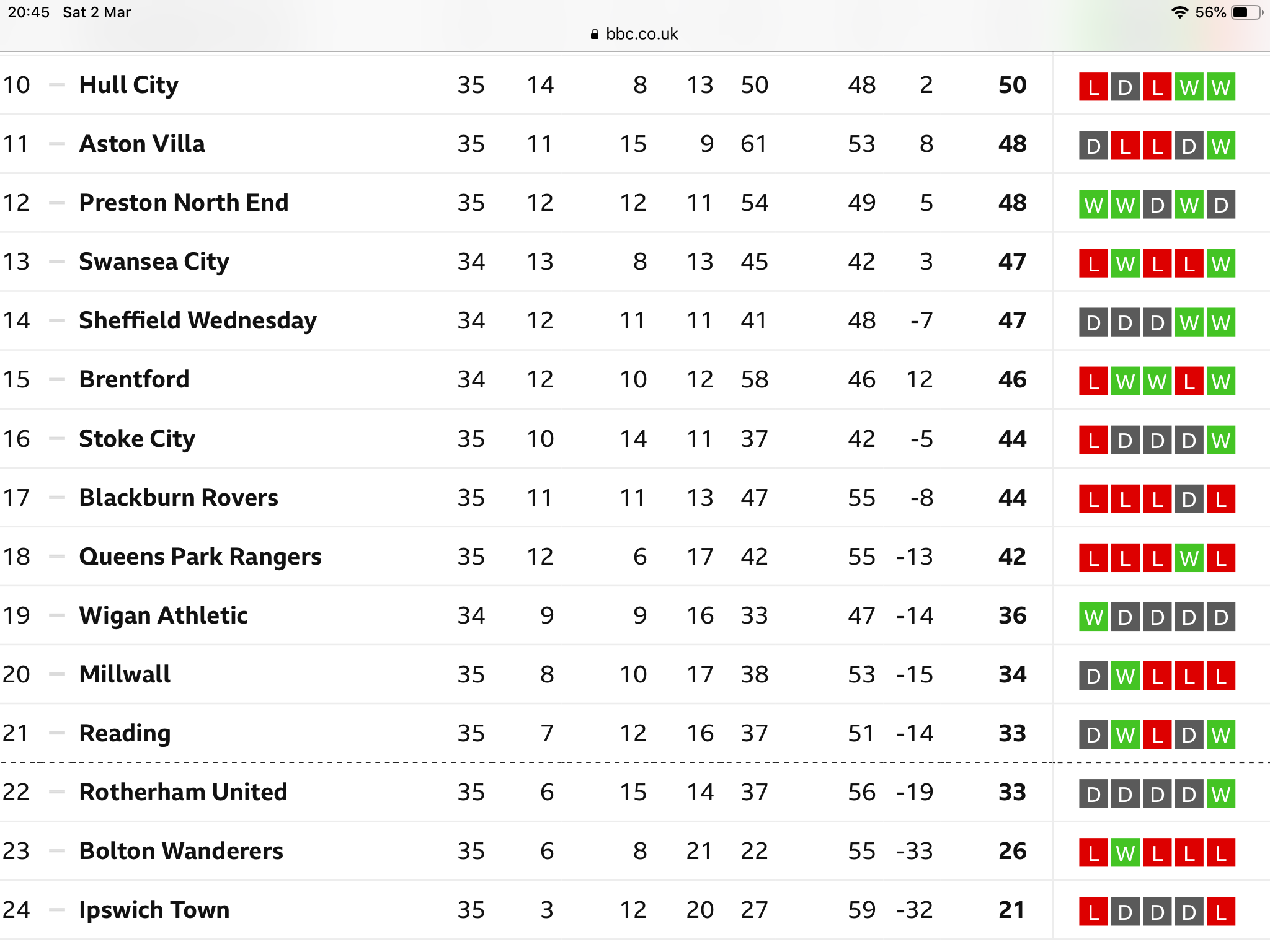
Task: Click Preston North End's first green W badge
Action: [x=1093, y=205]
